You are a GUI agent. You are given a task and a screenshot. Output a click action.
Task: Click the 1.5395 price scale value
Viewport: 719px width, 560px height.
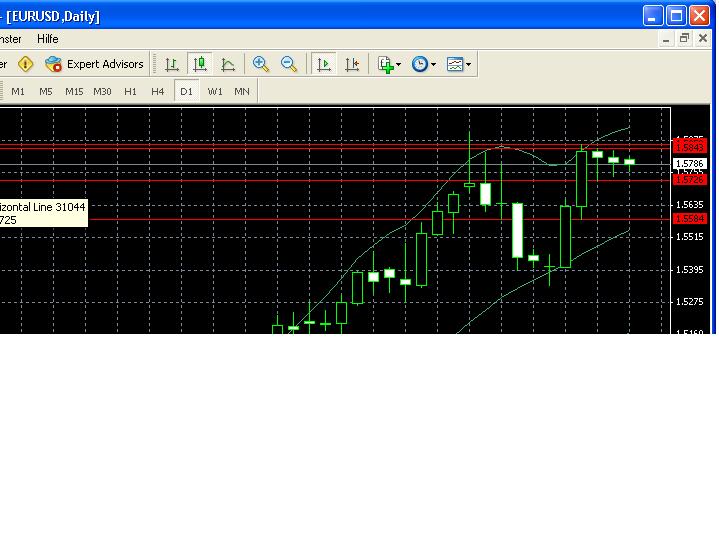(690, 270)
